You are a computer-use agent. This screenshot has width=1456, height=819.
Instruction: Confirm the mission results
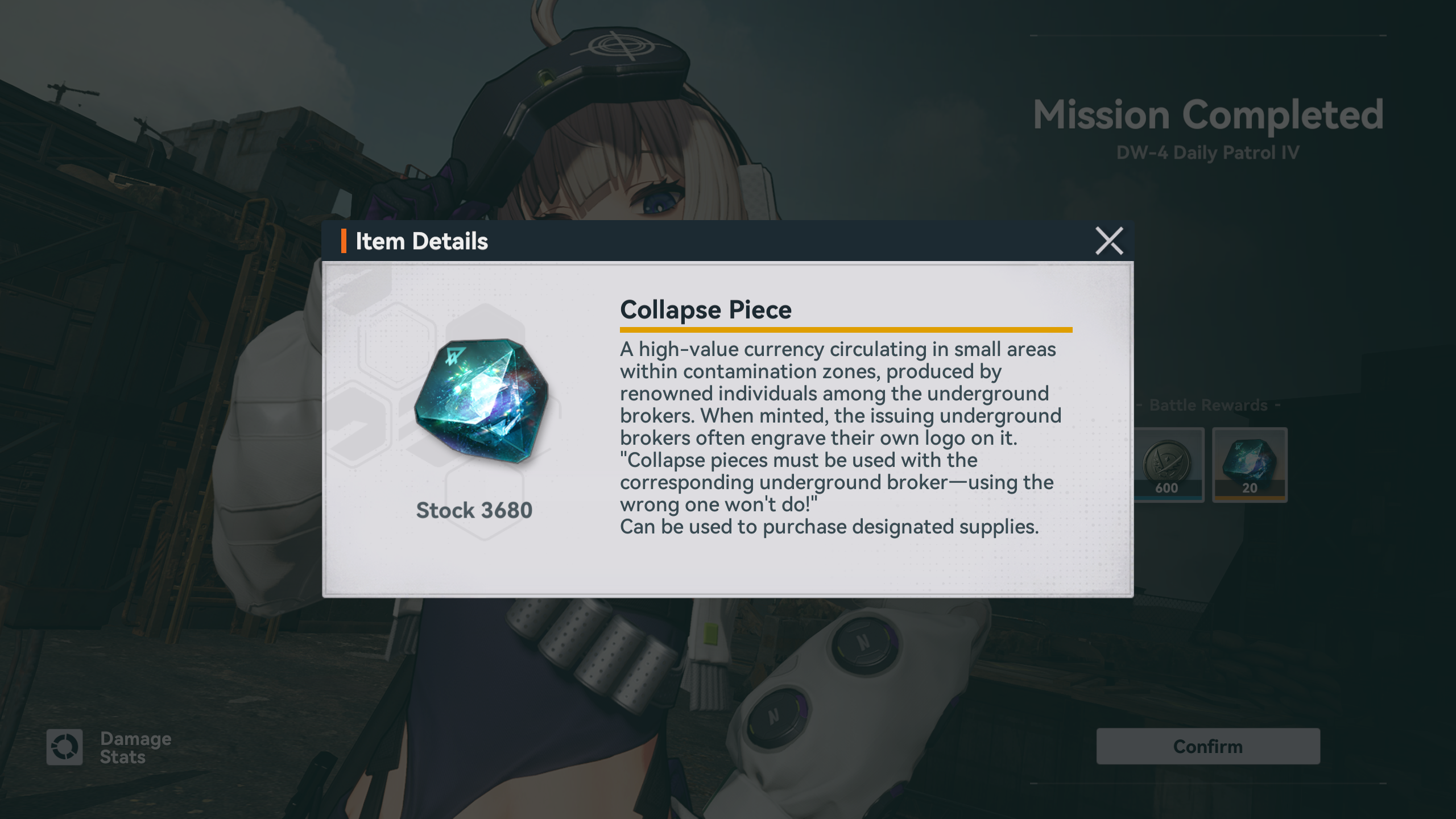click(1208, 746)
